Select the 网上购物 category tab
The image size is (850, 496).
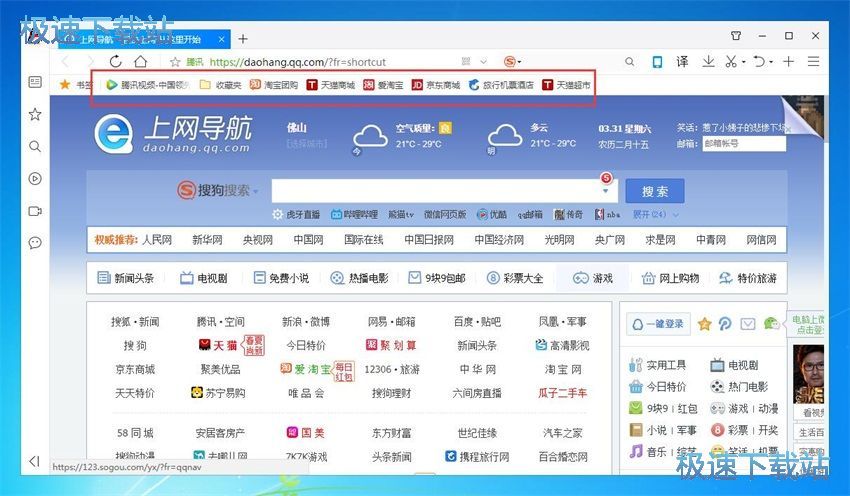coord(671,278)
